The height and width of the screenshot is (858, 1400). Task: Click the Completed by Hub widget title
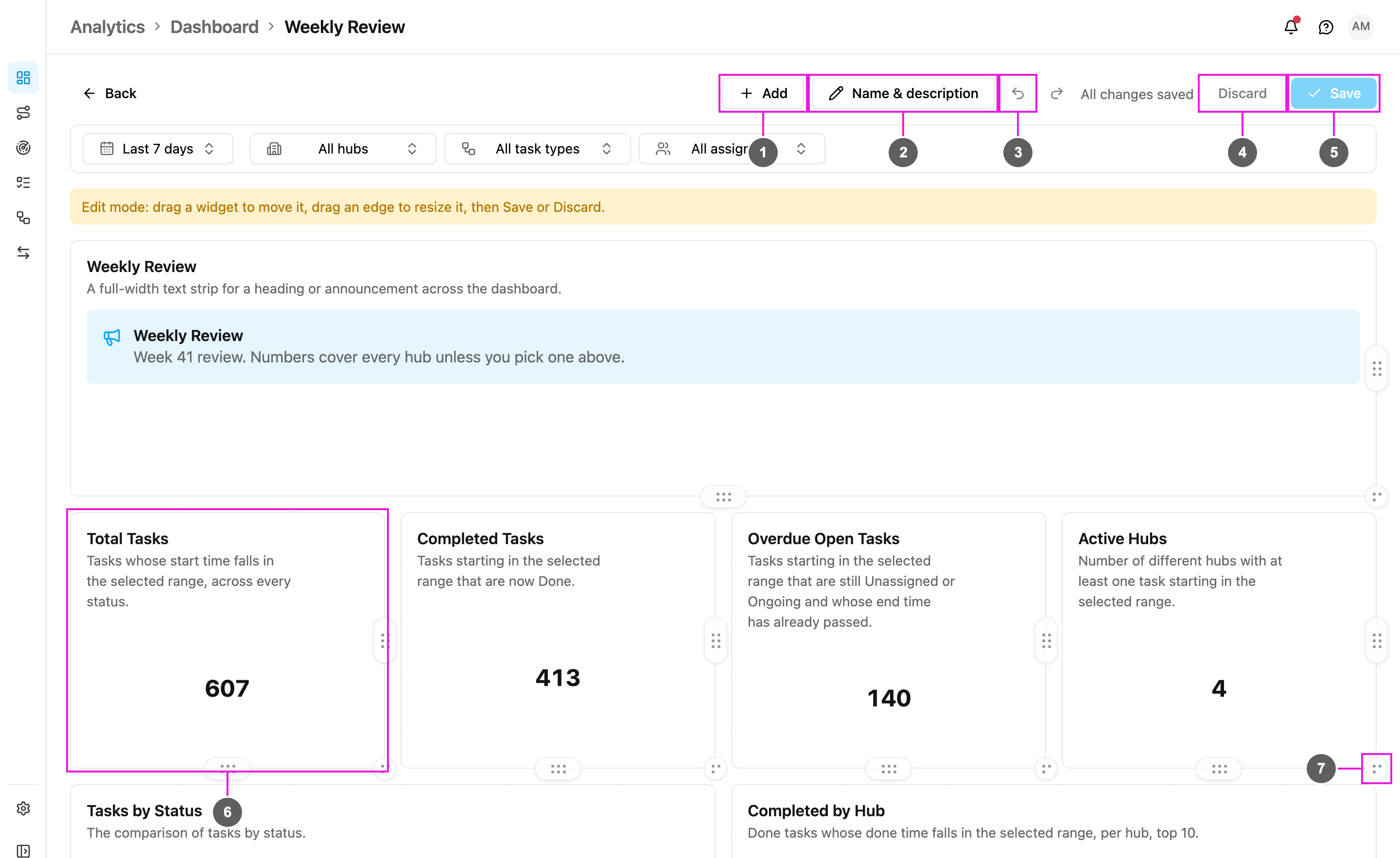click(816, 810)
